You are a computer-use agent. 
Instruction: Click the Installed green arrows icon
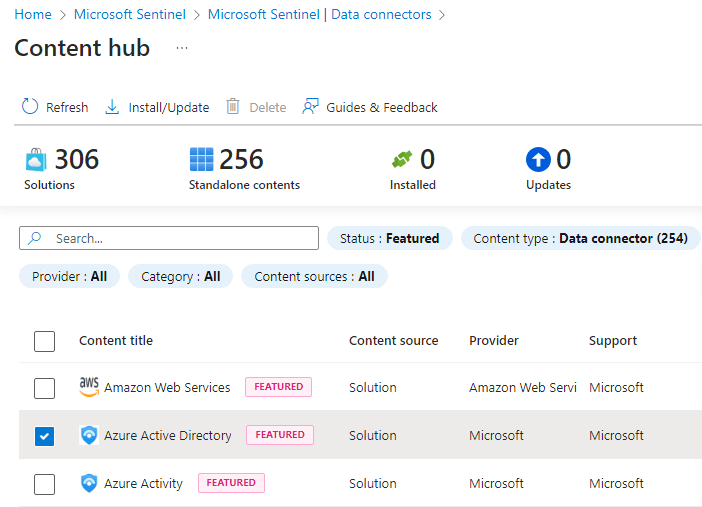coord(402,160)
